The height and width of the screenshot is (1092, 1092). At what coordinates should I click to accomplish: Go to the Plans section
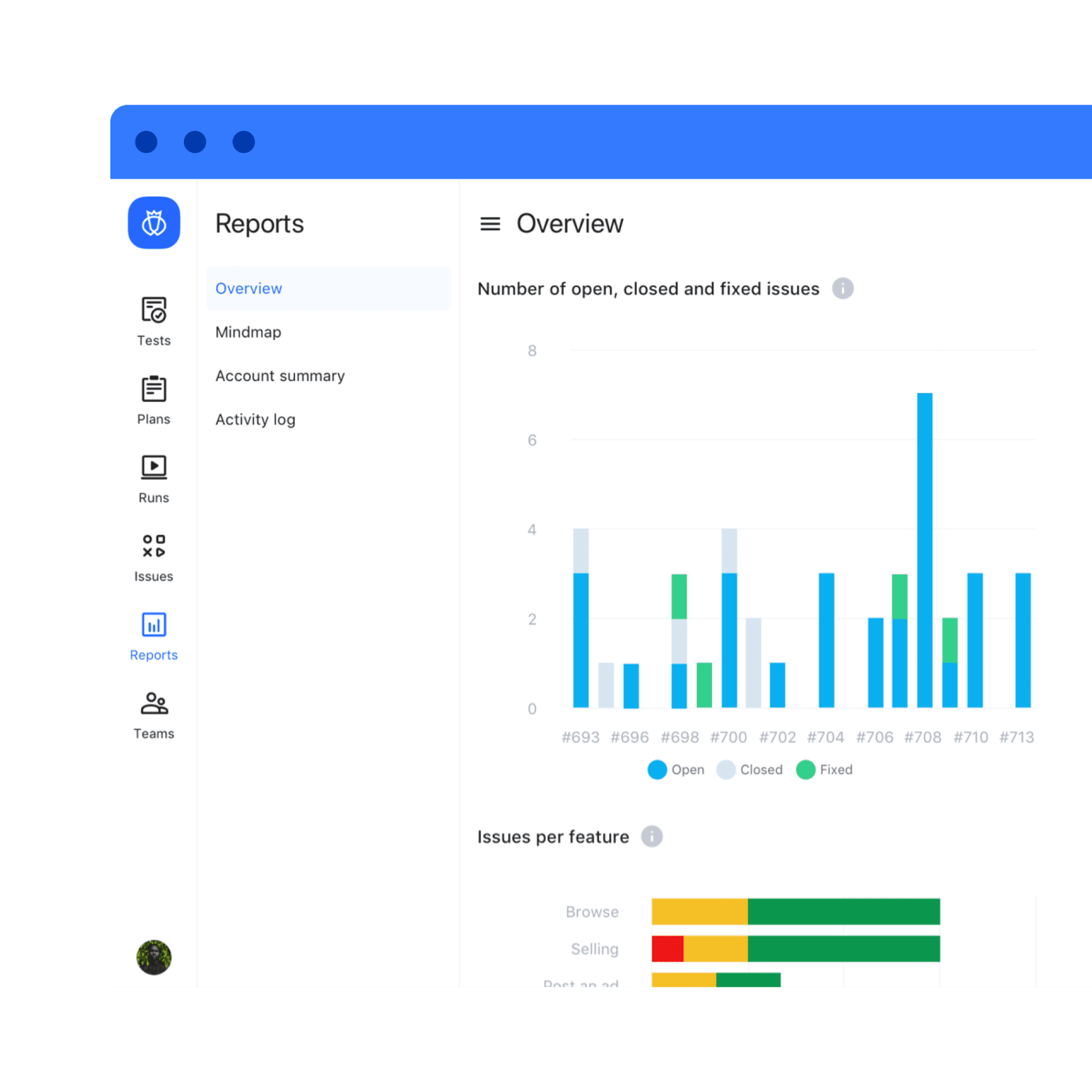[x=153, y=400]
